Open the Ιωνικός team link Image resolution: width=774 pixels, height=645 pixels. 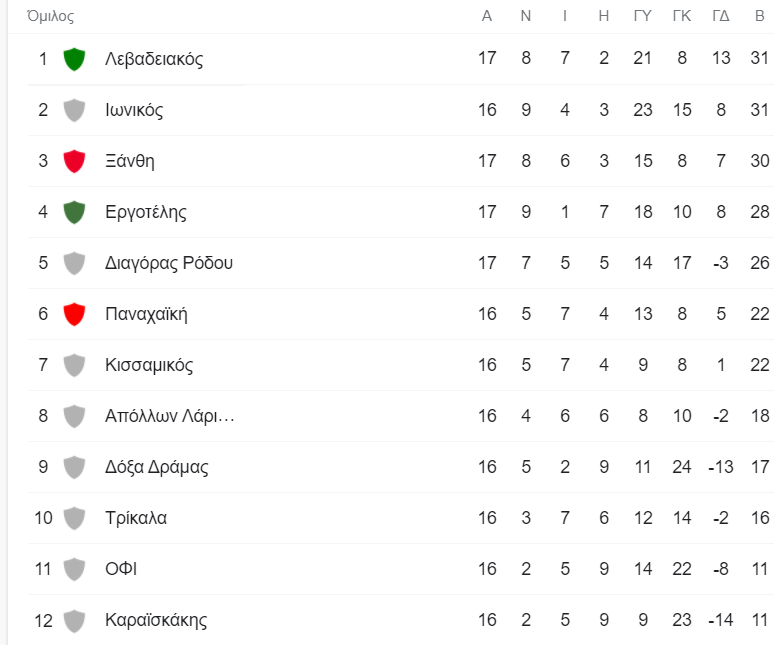pos(134,110)
